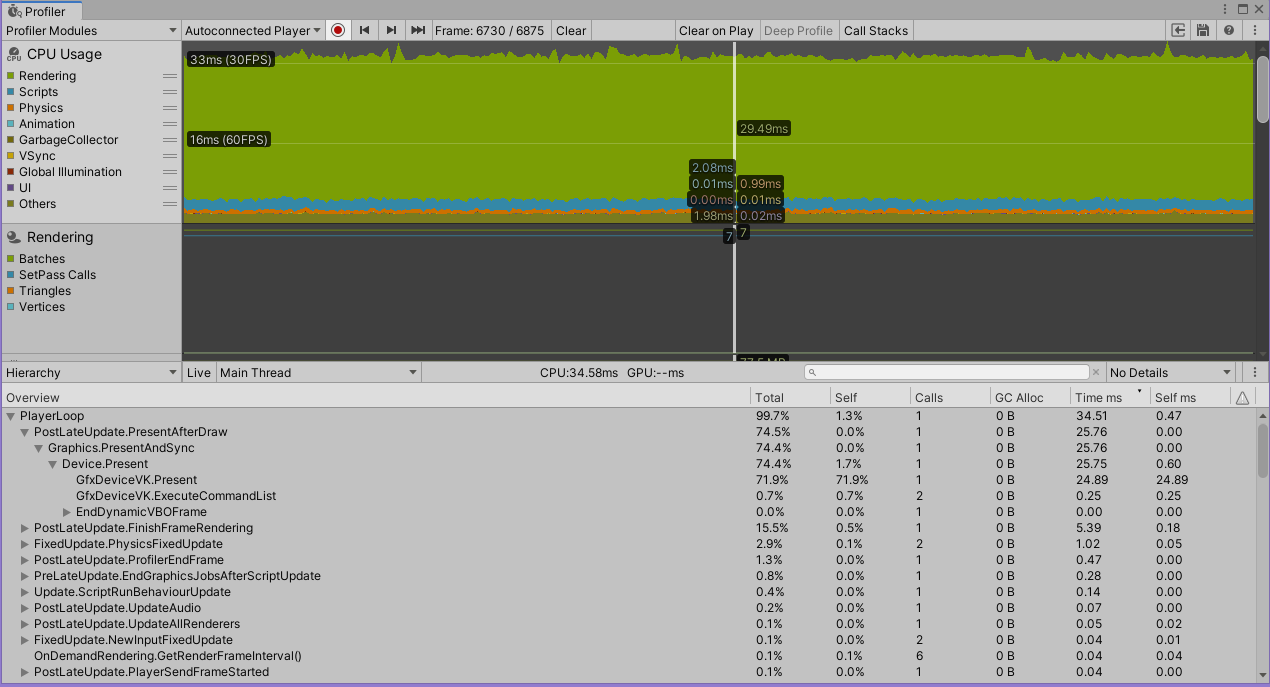Image resolution: width=1270 pixels, height=687 pixels.
Task: Open profiler help documentation
Action: point(1228,30)
